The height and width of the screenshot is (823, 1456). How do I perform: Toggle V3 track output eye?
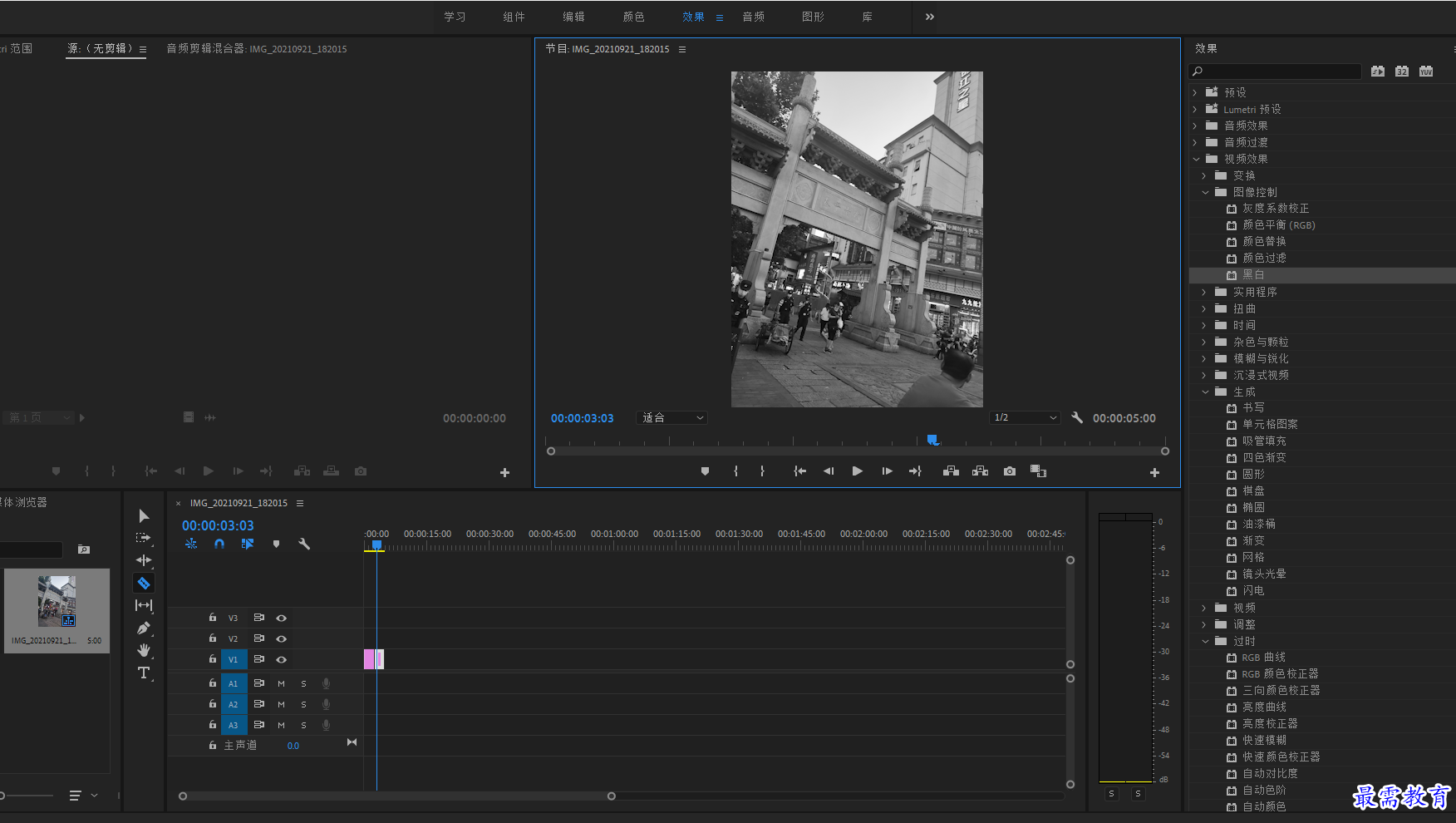(282, 618)
